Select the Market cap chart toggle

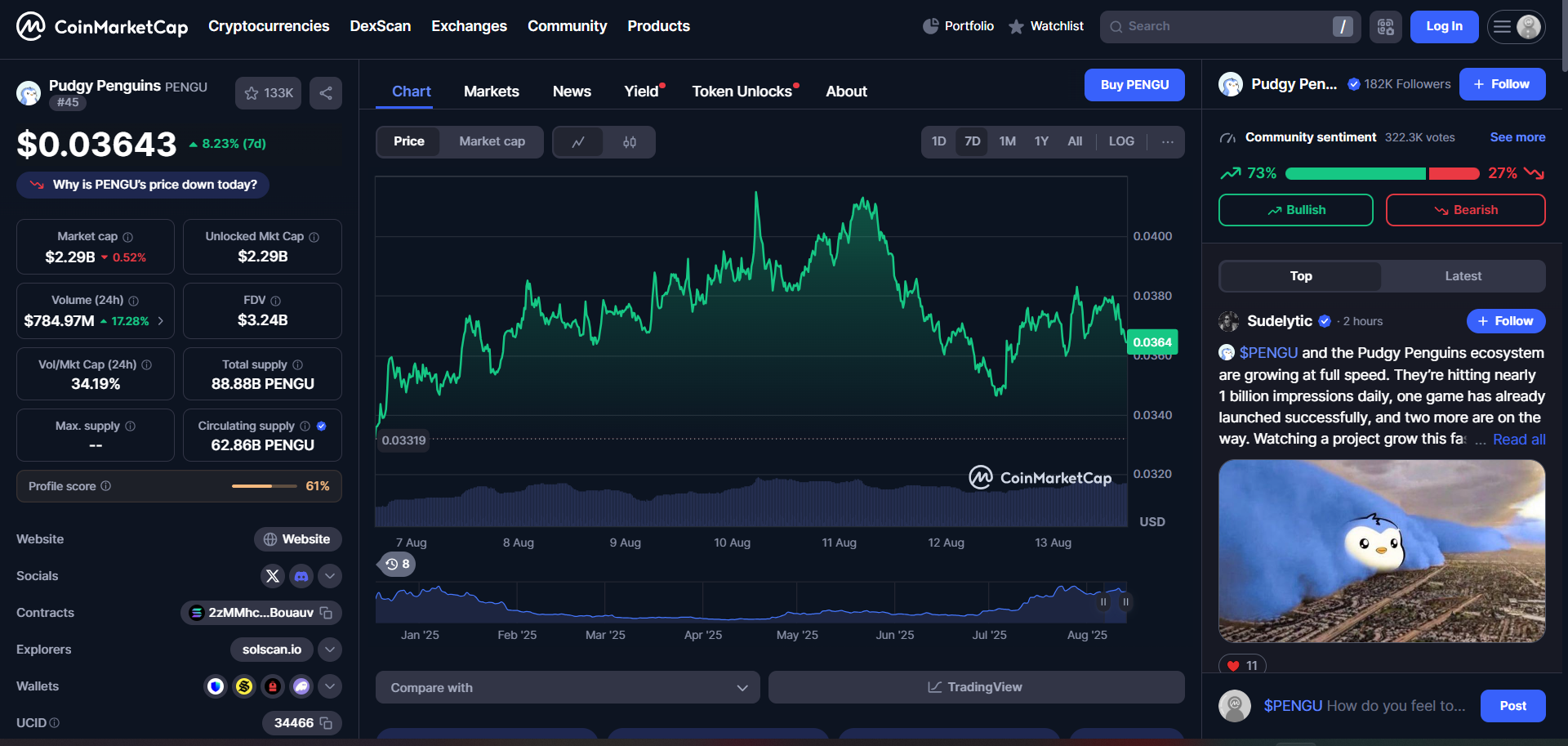(x=492, y=141)
